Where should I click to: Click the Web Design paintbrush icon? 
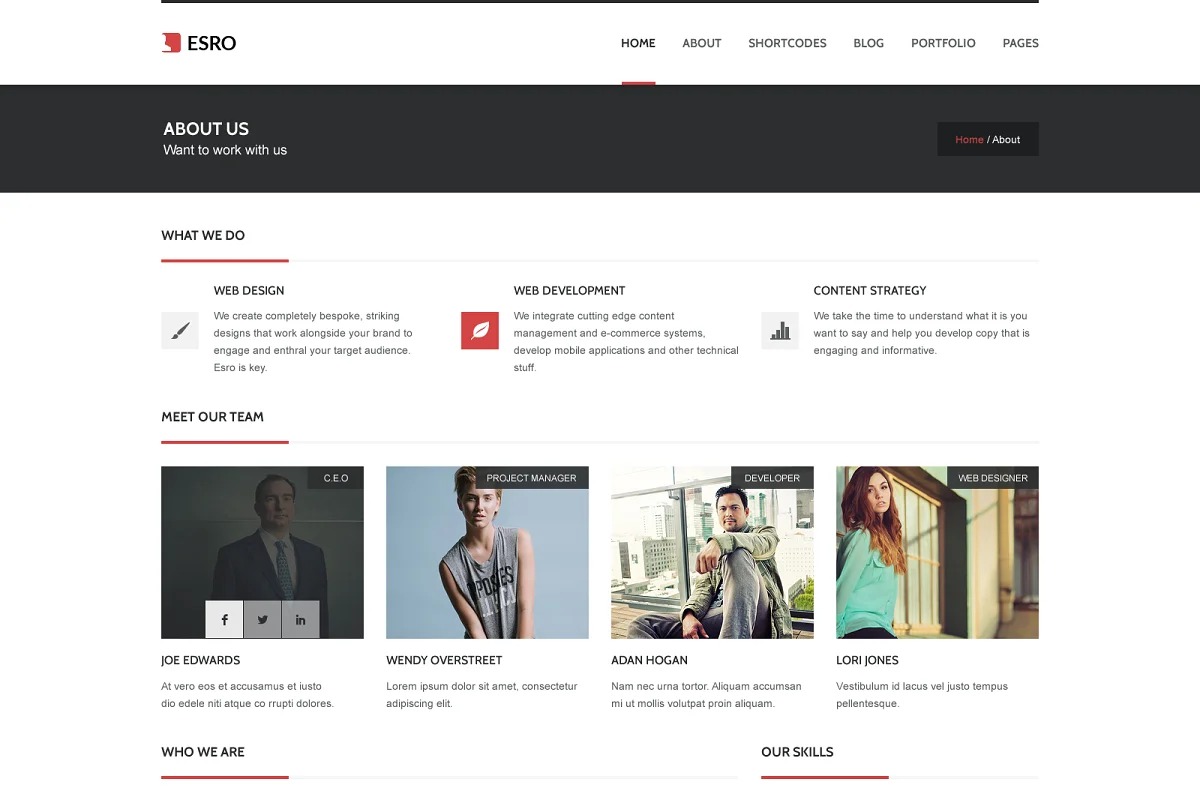[180, 331]
